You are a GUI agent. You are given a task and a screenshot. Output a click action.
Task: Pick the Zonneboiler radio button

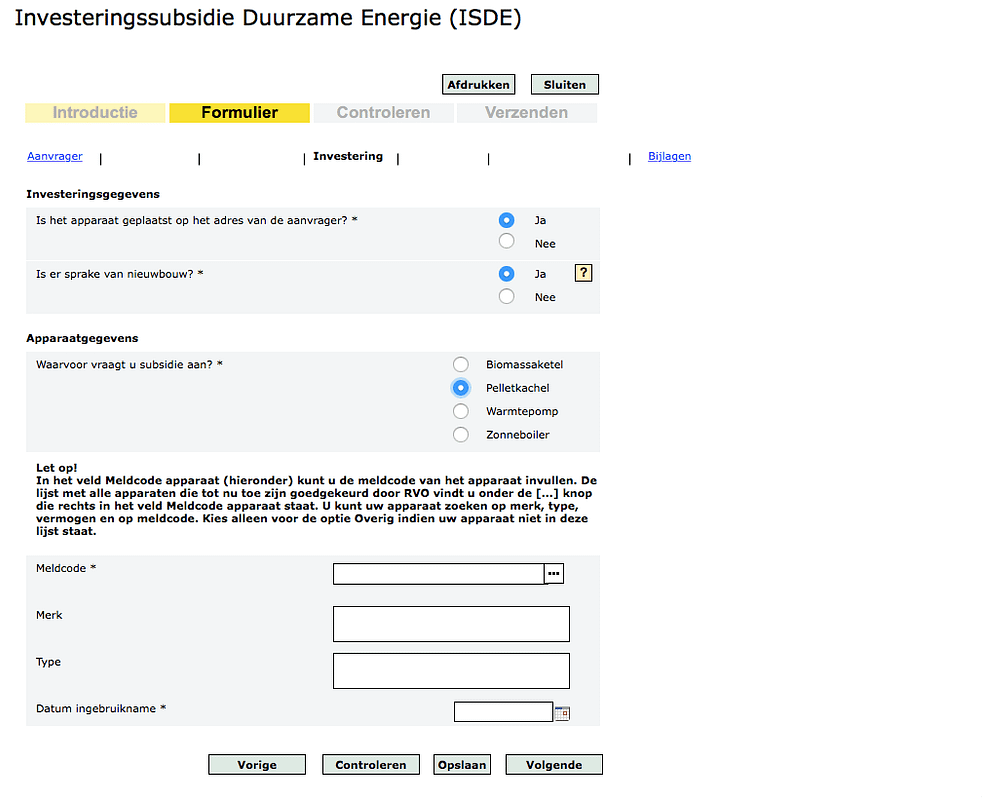point(461,434)
